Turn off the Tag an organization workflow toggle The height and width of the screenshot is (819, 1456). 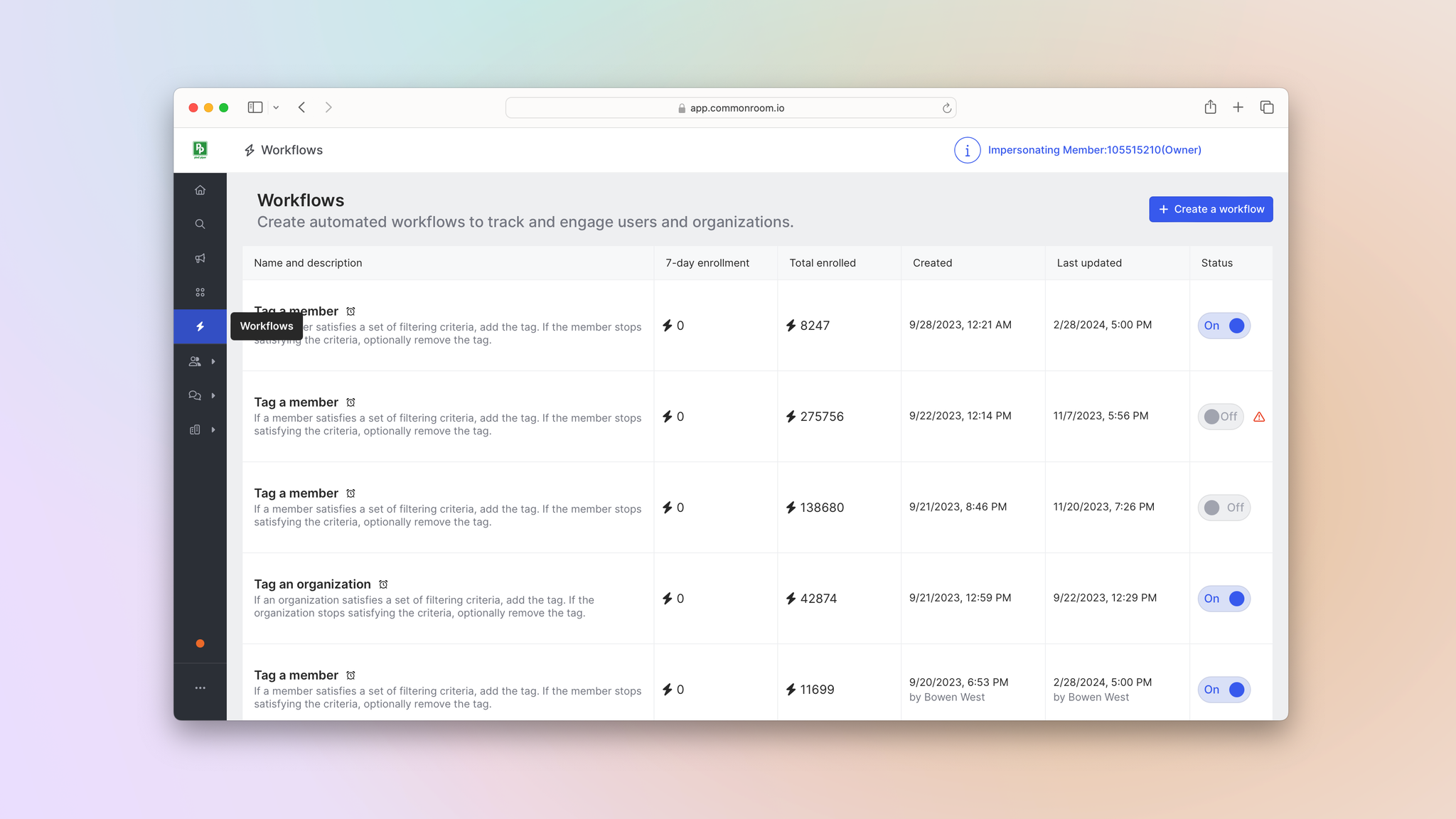pos(1224,599)
